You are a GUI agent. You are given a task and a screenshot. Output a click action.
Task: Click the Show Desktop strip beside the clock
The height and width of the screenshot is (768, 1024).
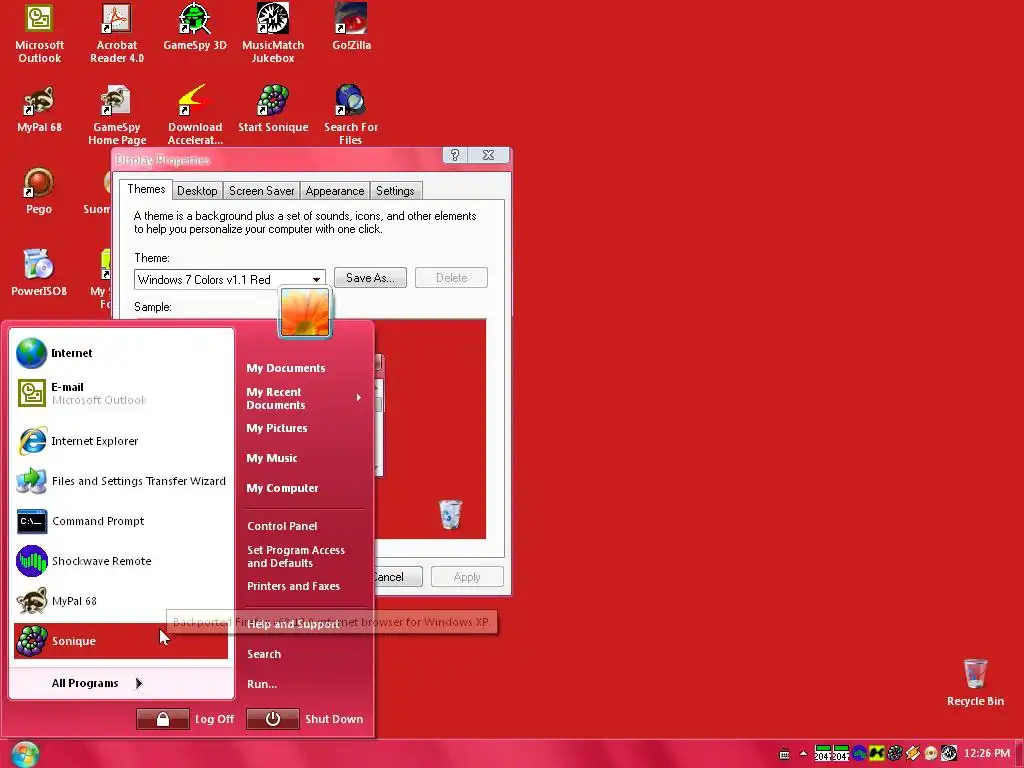1018,754
